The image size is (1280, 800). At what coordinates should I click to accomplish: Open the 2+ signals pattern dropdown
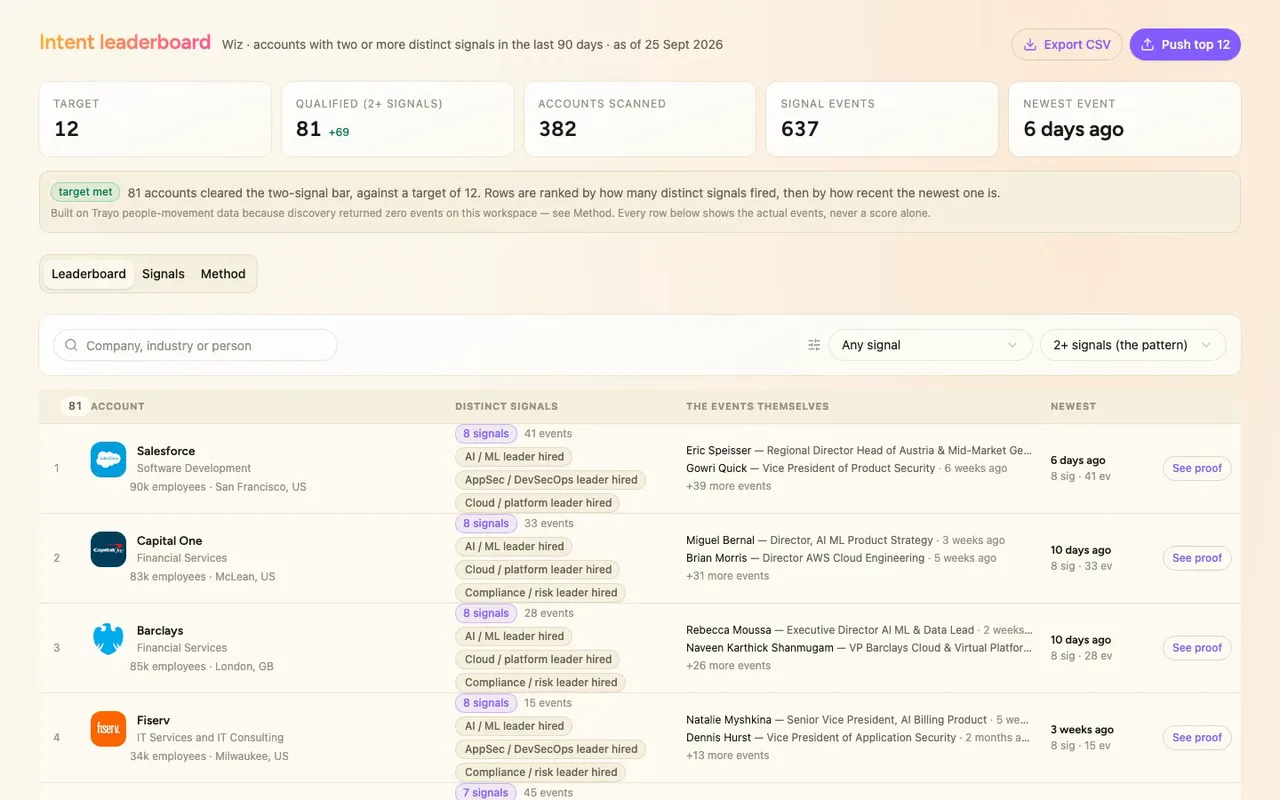coord(1133,345)
